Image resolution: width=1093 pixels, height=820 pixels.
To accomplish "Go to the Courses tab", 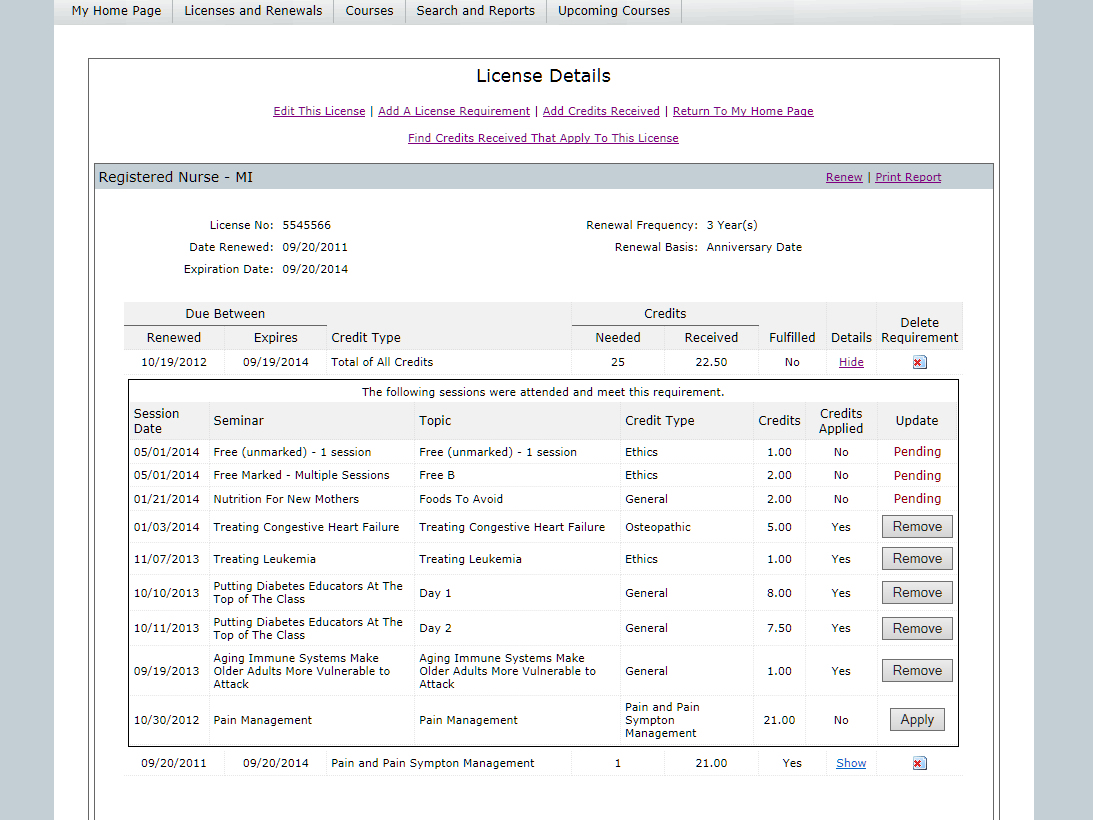I will point(369,11).
